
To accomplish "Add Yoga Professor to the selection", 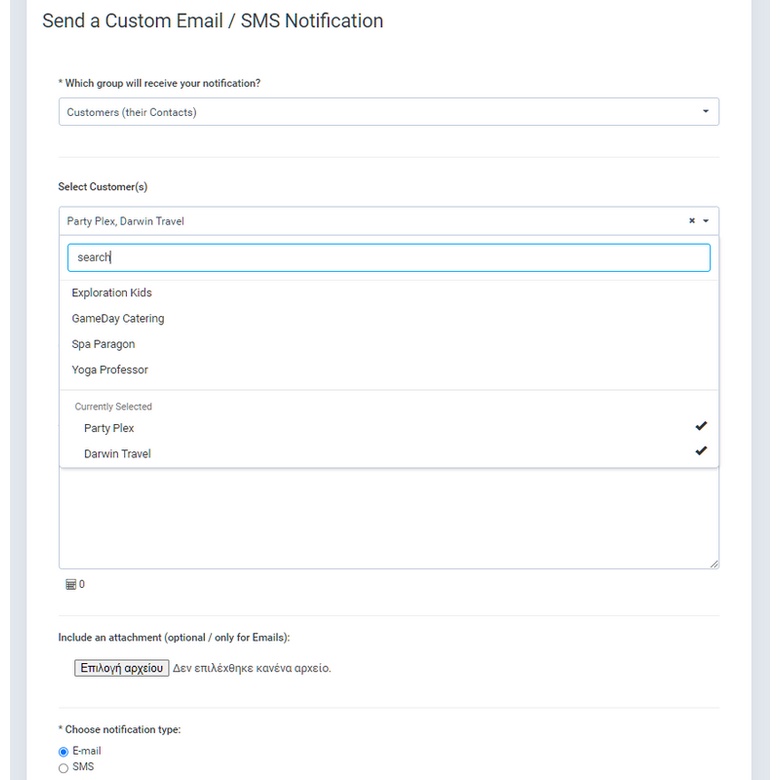I will 110,370.
